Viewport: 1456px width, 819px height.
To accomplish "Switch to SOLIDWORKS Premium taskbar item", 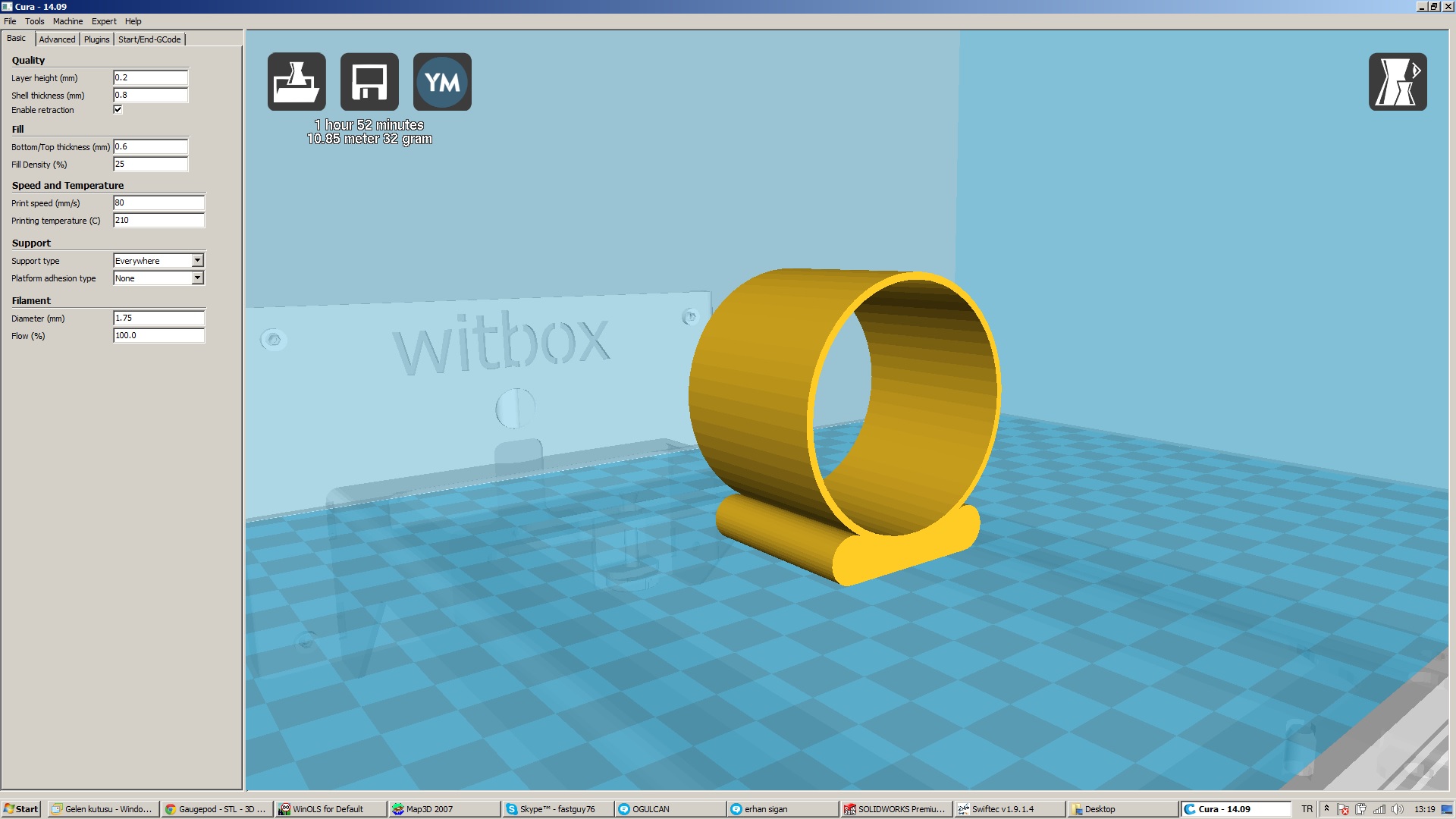I will 896,809.
